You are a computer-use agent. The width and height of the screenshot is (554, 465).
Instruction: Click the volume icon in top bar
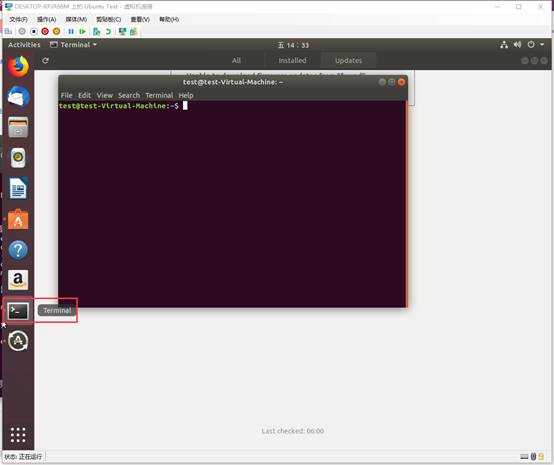[517, 45]
